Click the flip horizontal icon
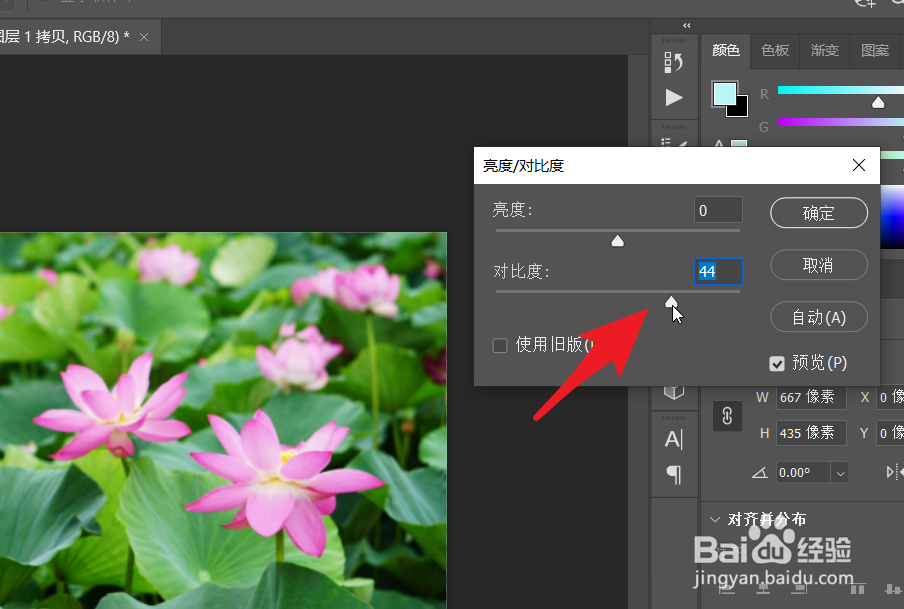 893,472
